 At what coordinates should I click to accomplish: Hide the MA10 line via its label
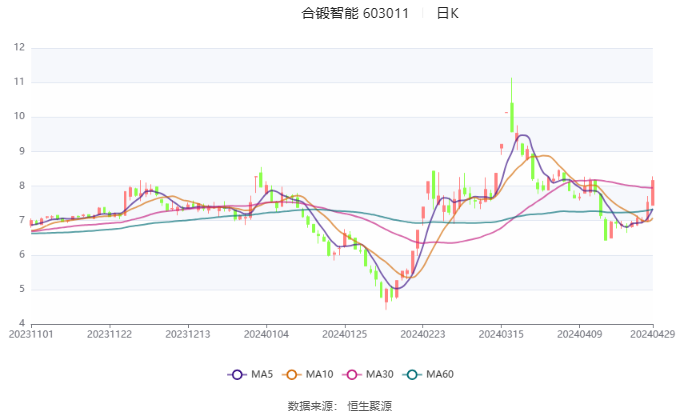click(x=319, y=374)
